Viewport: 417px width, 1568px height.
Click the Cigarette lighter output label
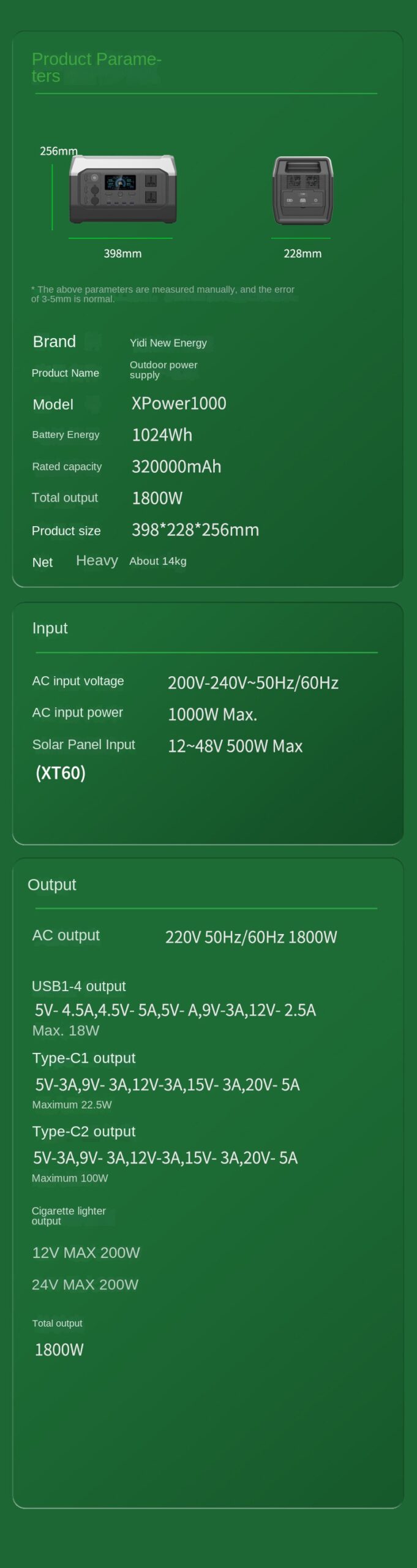[69, 1216]
